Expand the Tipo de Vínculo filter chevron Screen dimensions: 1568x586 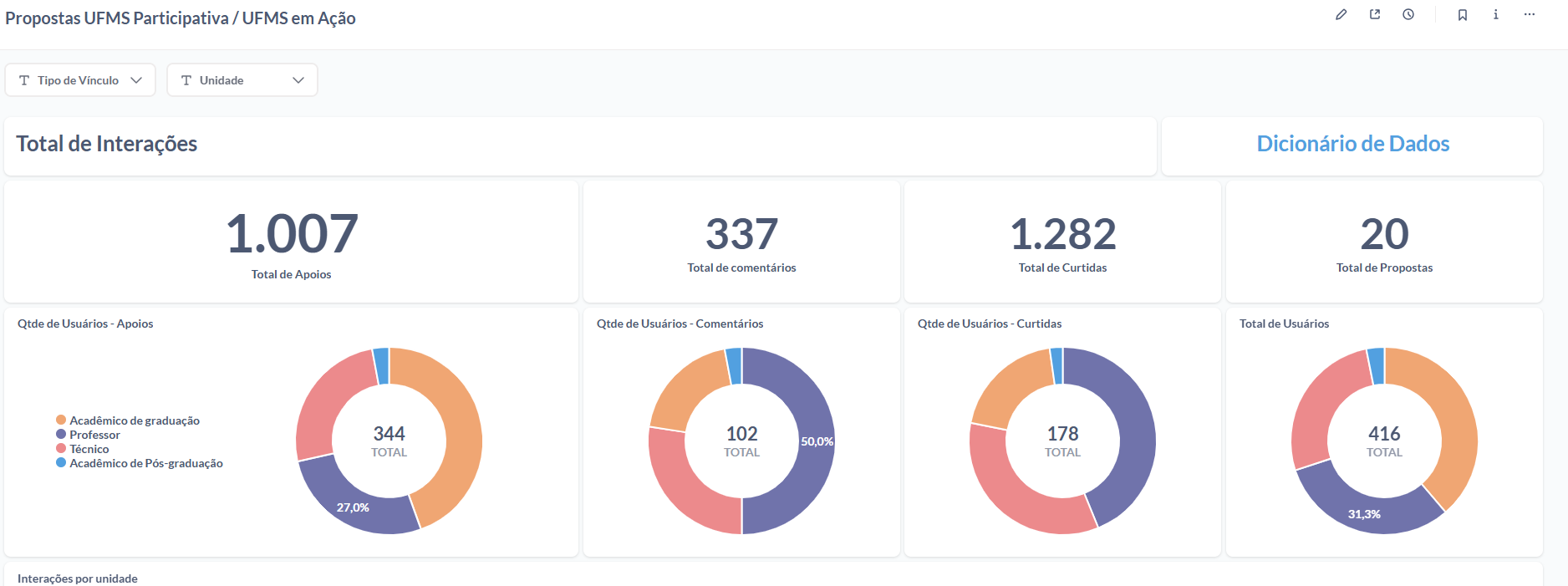pos(136,80)
